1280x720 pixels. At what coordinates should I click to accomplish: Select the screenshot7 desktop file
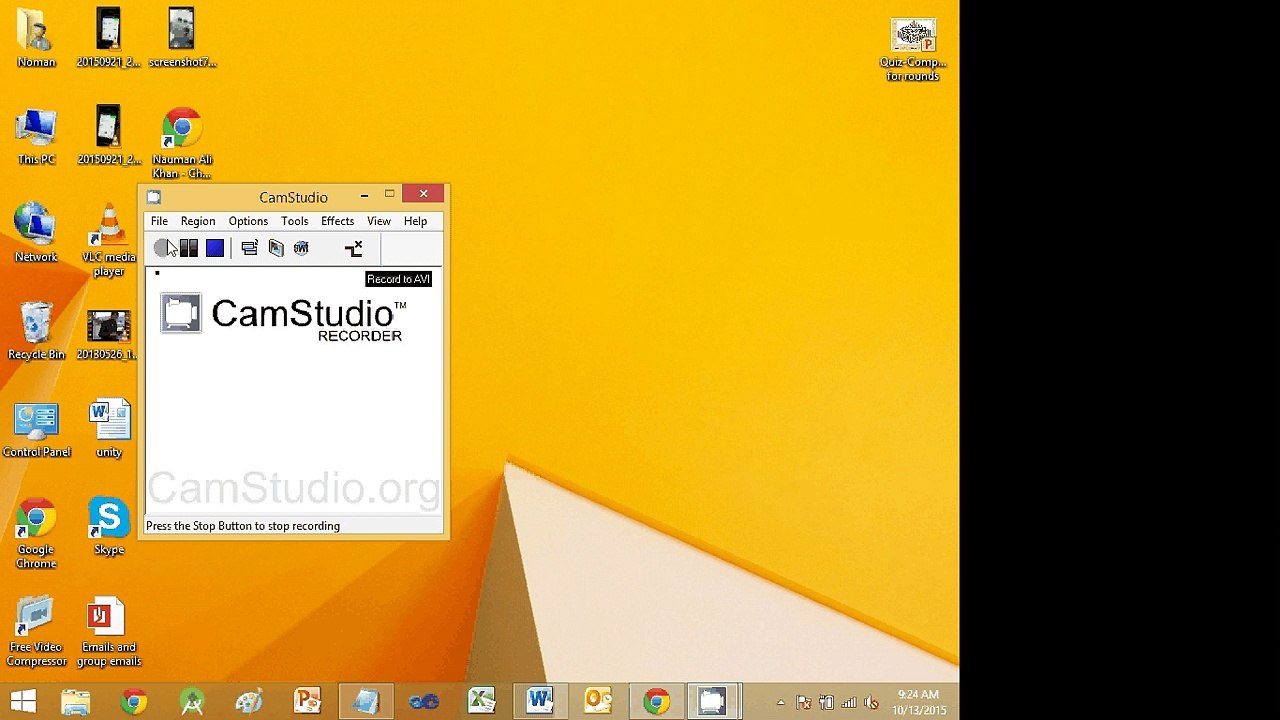pos(182,39)
